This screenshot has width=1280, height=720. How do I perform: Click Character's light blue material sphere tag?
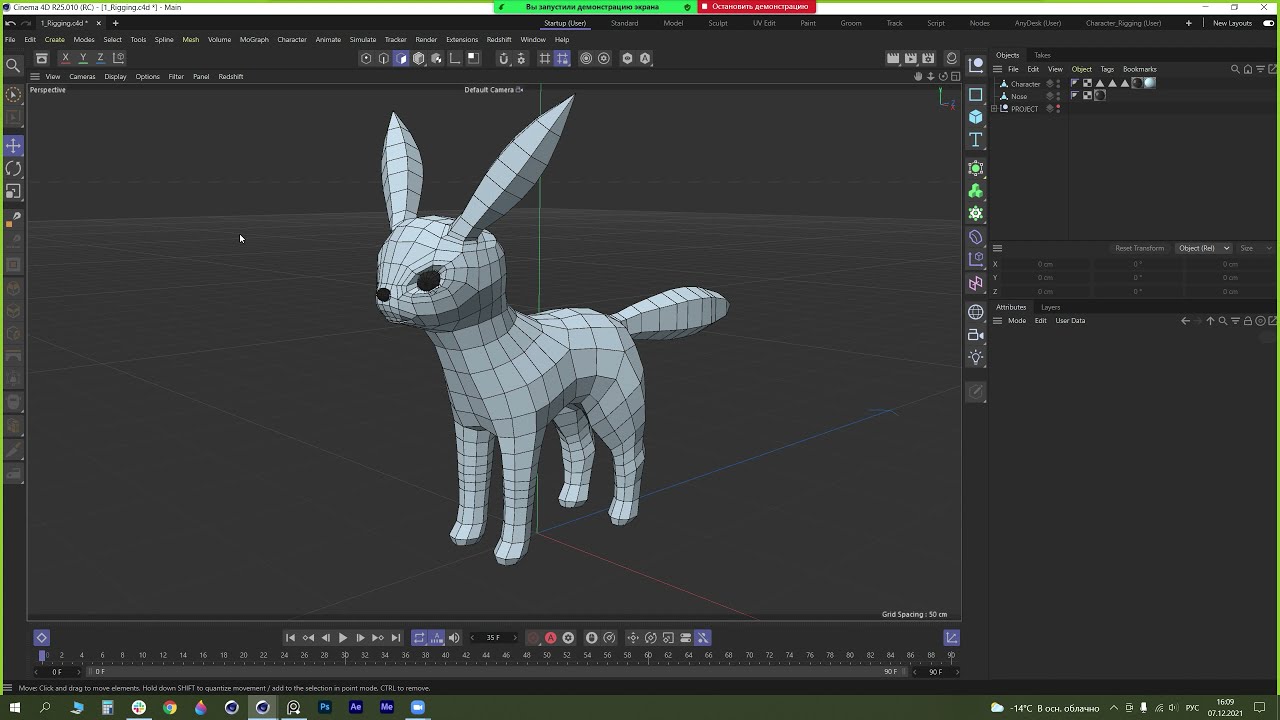coord(1149,84)
